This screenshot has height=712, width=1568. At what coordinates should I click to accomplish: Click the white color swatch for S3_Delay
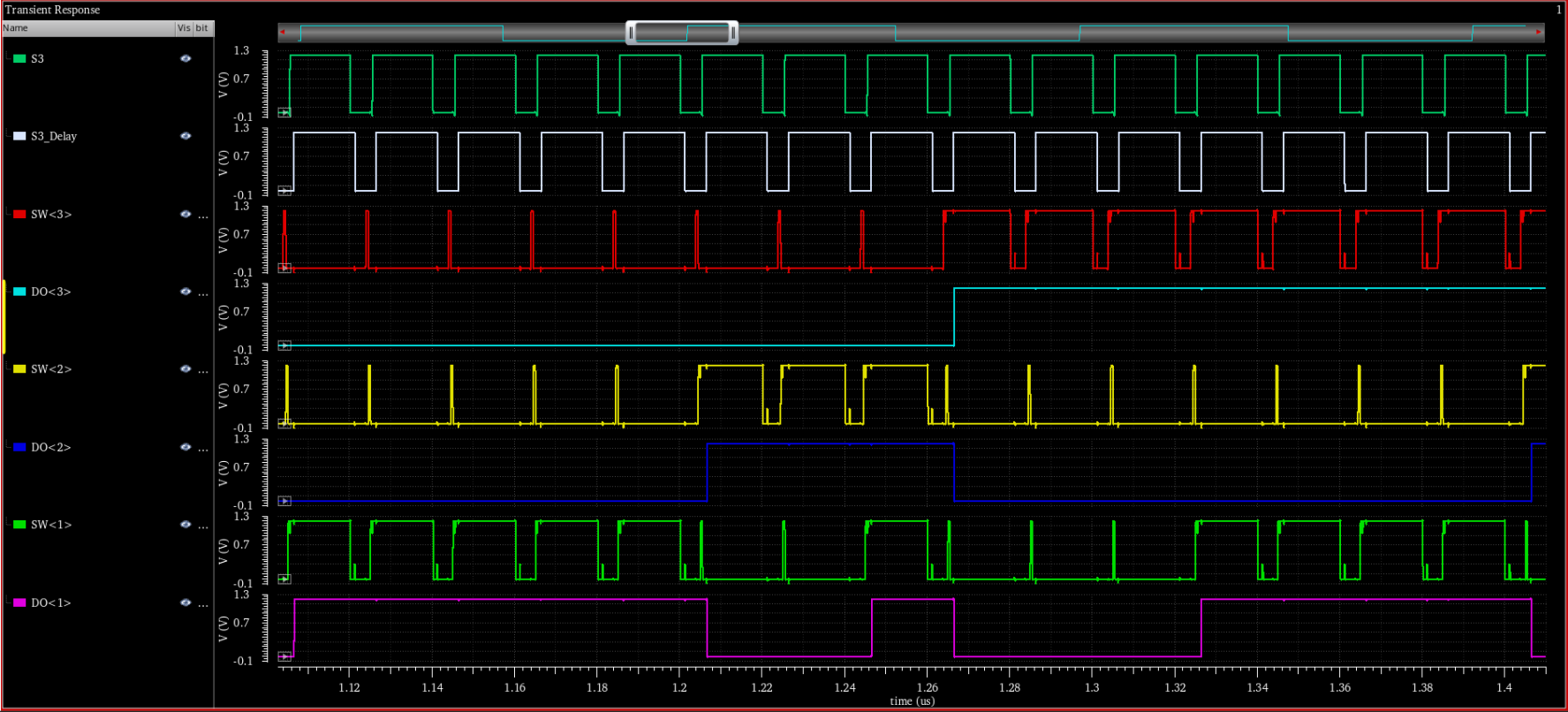19,136
